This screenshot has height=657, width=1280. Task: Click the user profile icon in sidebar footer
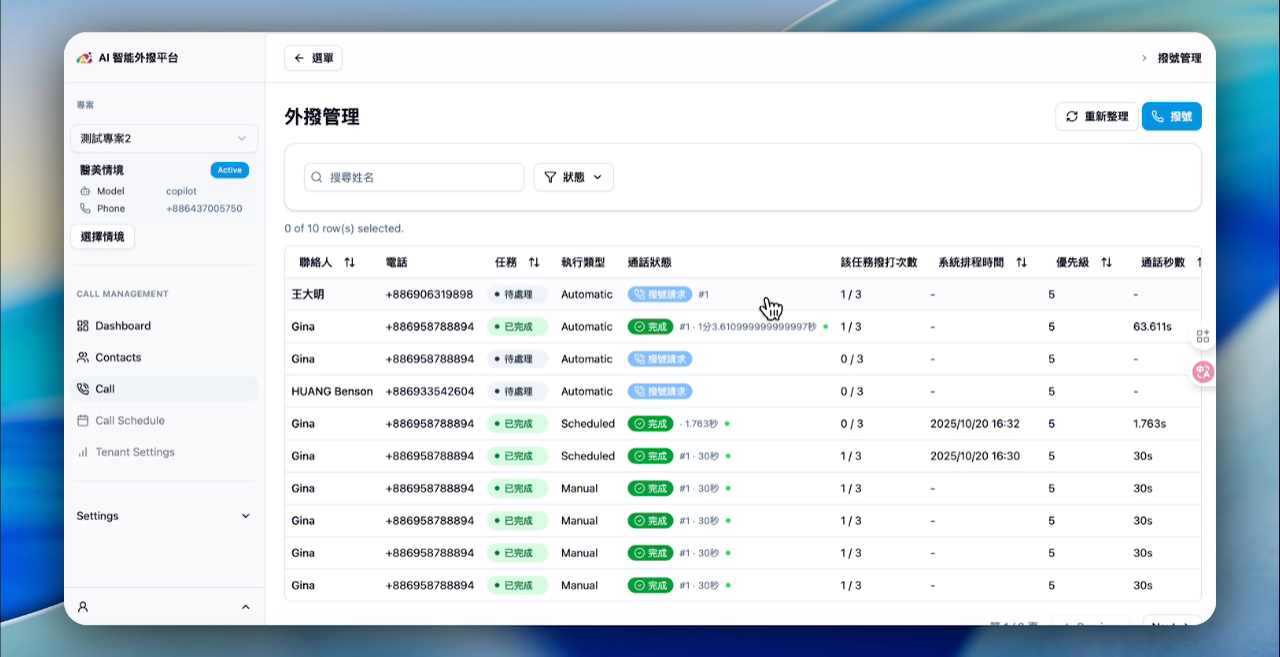(x=83, y=607)
